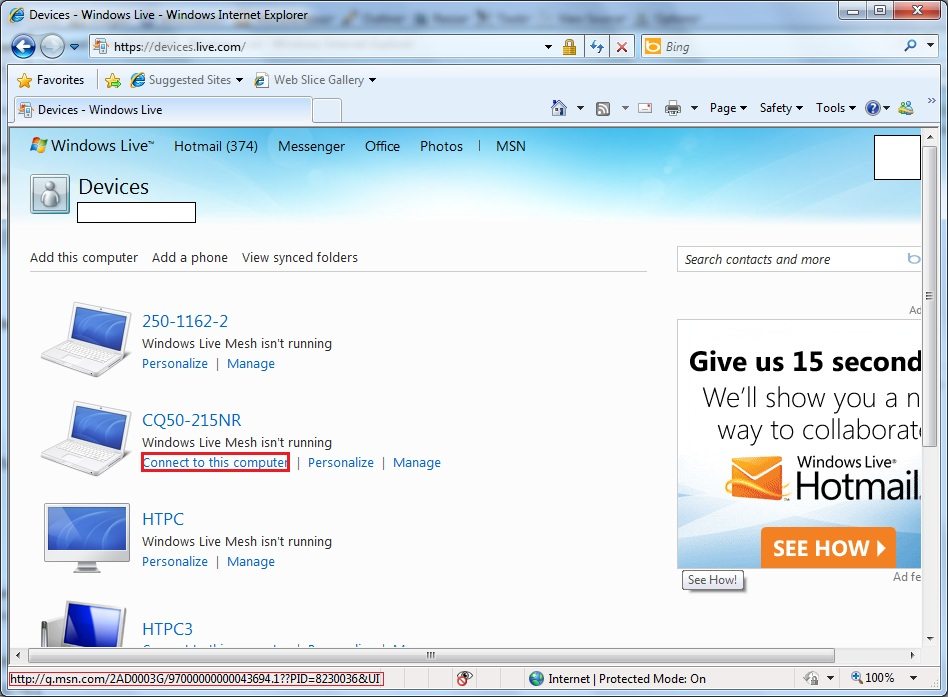948x697 pixels.
Task: Click Manage under CQ50-215NR
Action: tap(417, 463)
